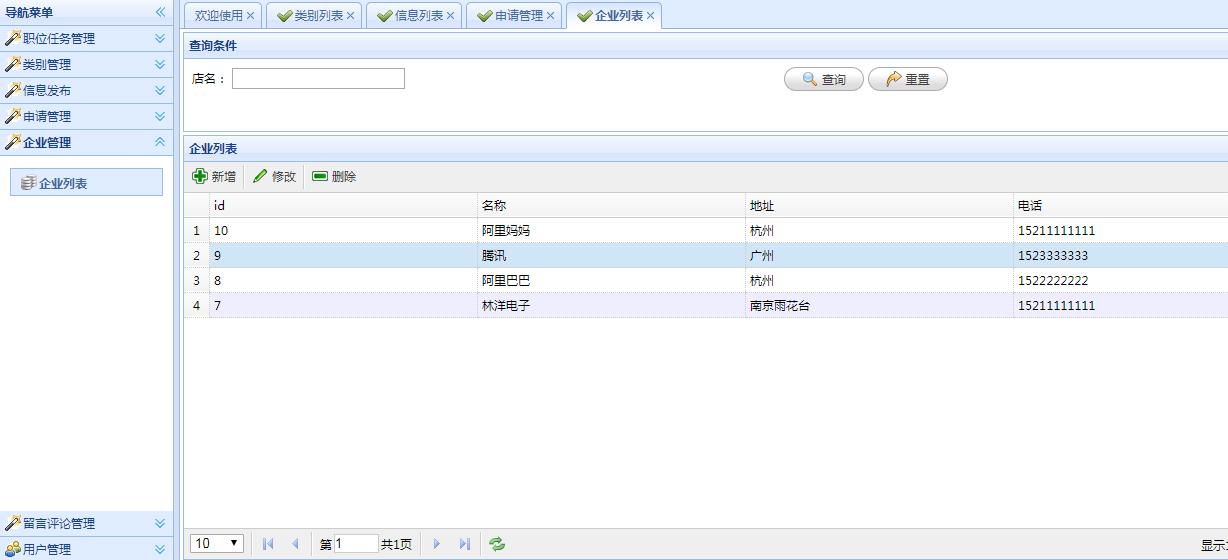Click the 南京雨花台 address cell
This screenshot has width=1228, height=560.
[879, 305]
